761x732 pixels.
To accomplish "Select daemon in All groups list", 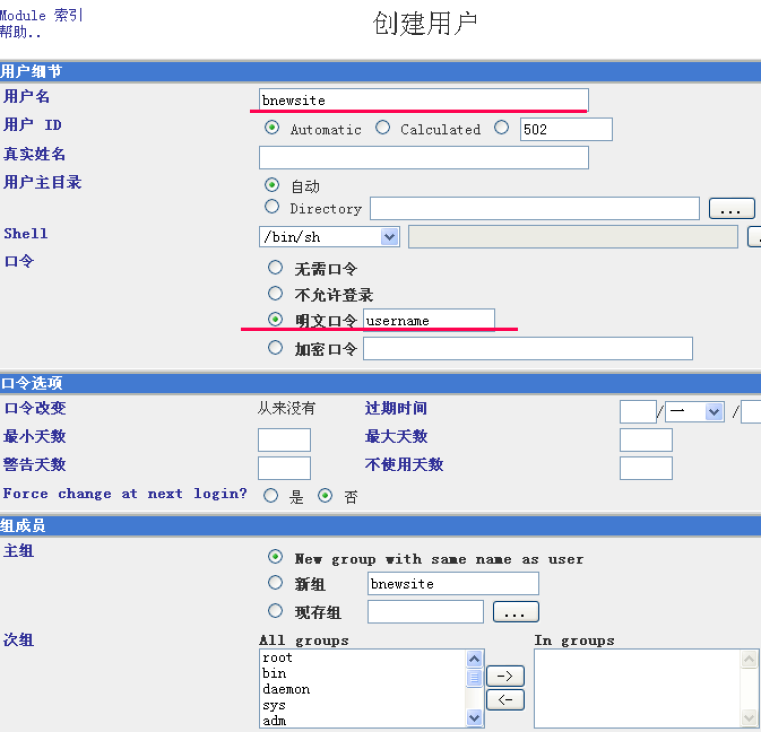I will pyautogui.click(x=286, y=689).
